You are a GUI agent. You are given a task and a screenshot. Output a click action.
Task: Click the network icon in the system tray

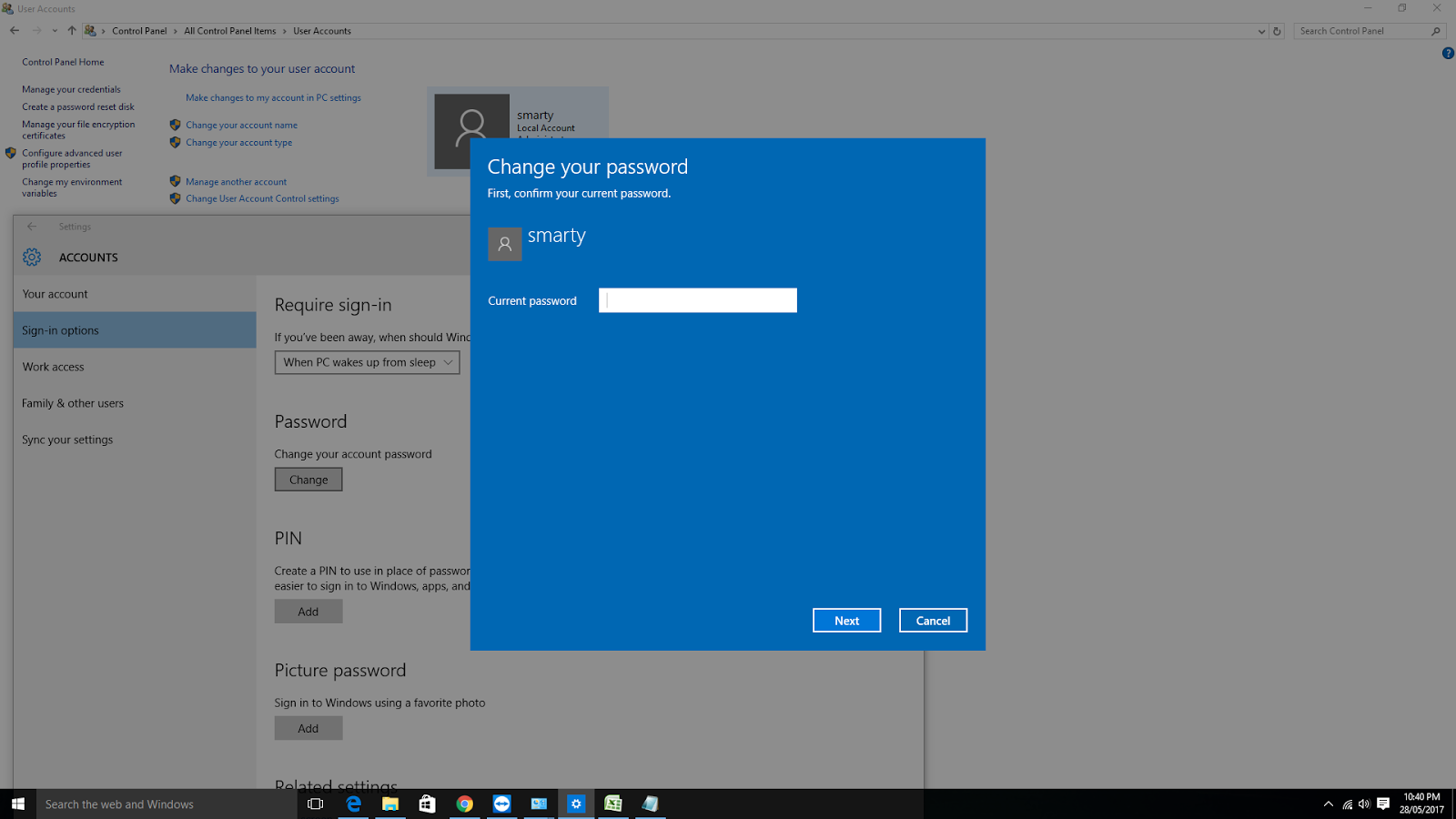(1345, 804)
